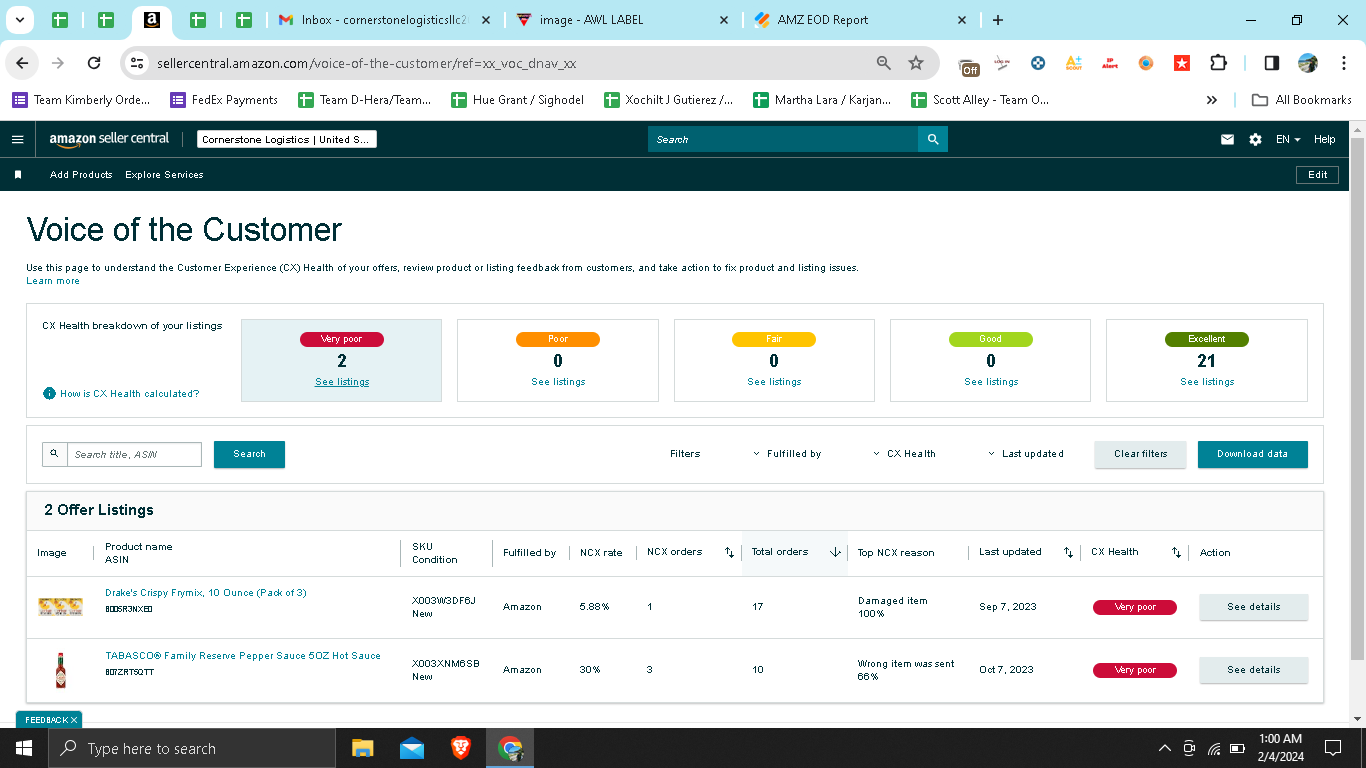Click the Search button beside the title/ASIN field
The image size is (1366, 768).
click(249, 454)
